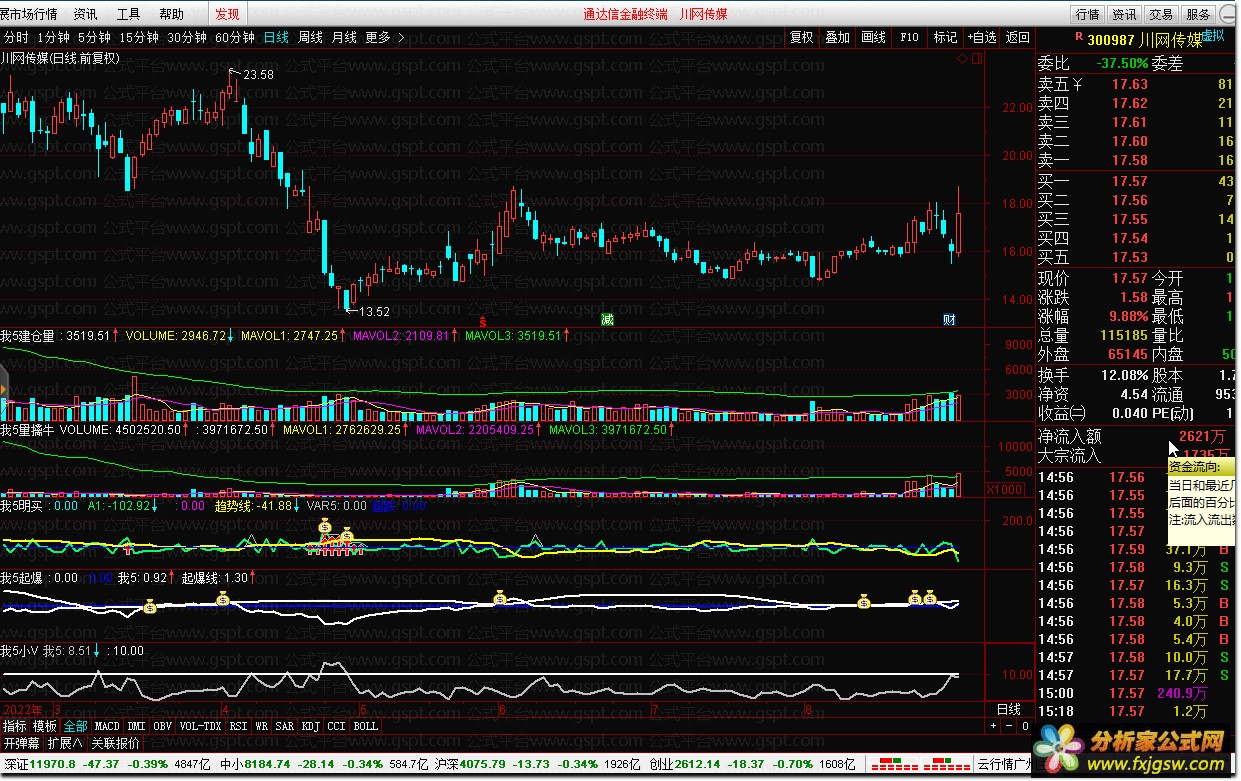
Task: Open the 画线 drawing tools
Action: point(874,37)
